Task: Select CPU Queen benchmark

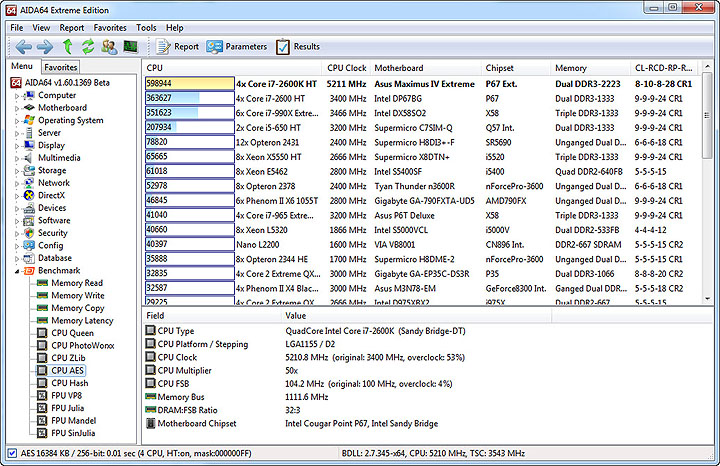Action: [x=72, y=333]
